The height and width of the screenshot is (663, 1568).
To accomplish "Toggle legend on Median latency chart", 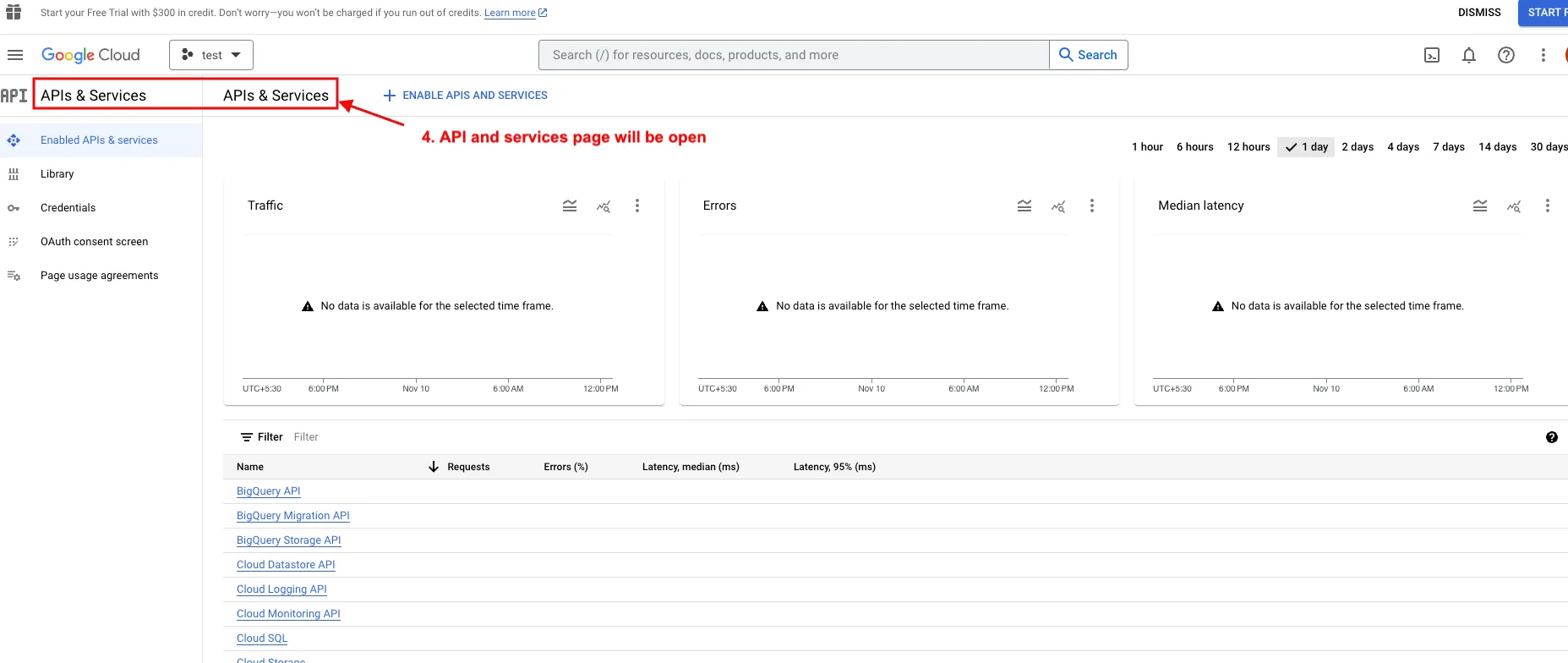I will click(x=1480, y=205).
